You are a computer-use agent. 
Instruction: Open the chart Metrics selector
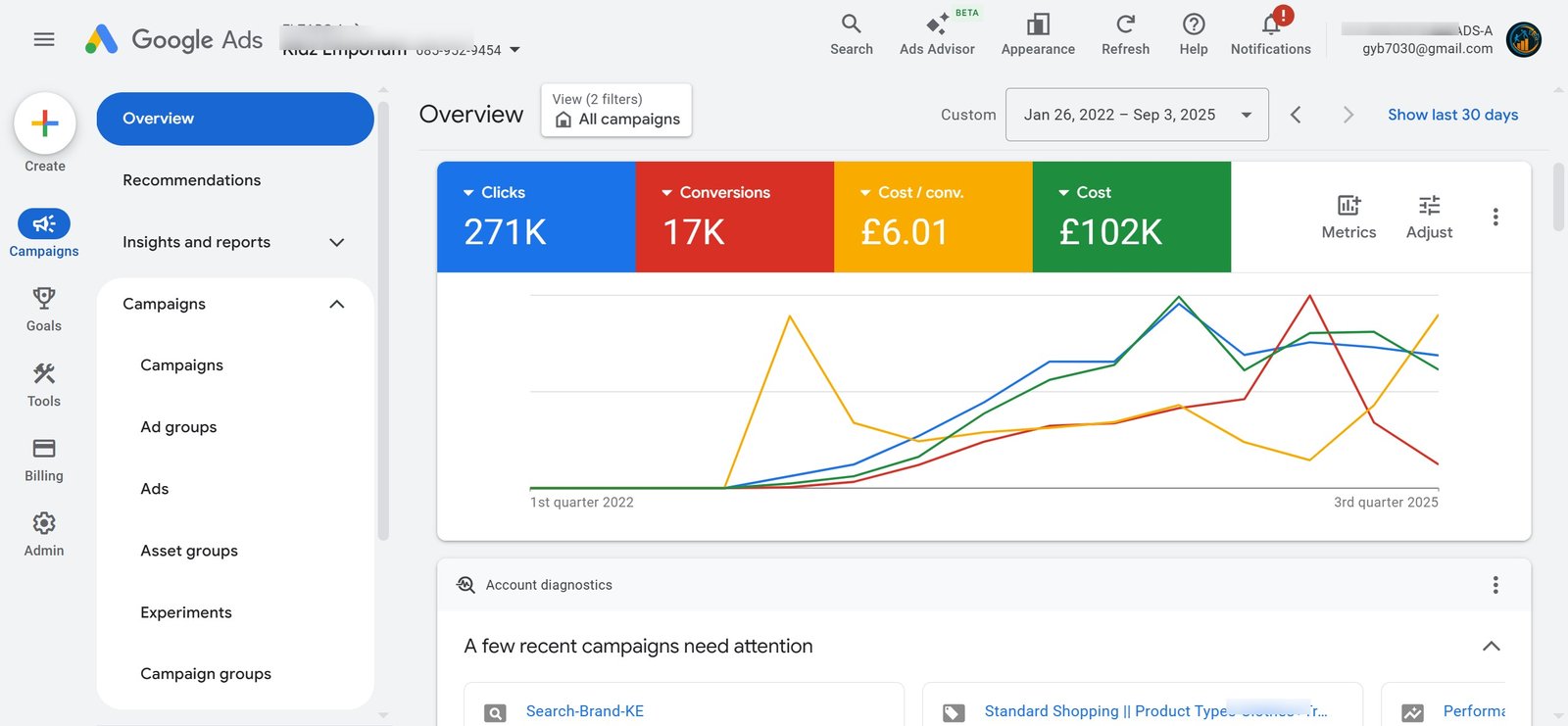click(x=1348, y=217)
